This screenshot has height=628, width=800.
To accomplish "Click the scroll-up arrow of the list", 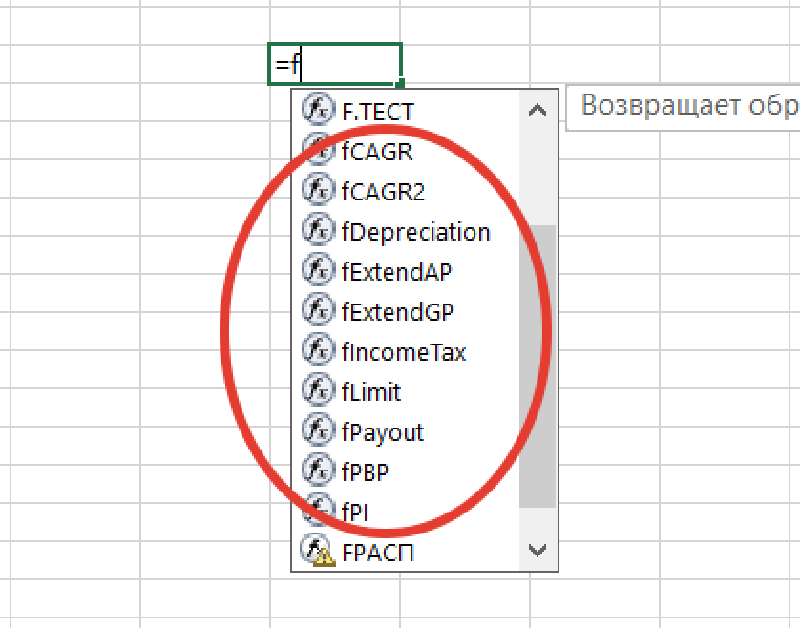I will coord(538,110).
